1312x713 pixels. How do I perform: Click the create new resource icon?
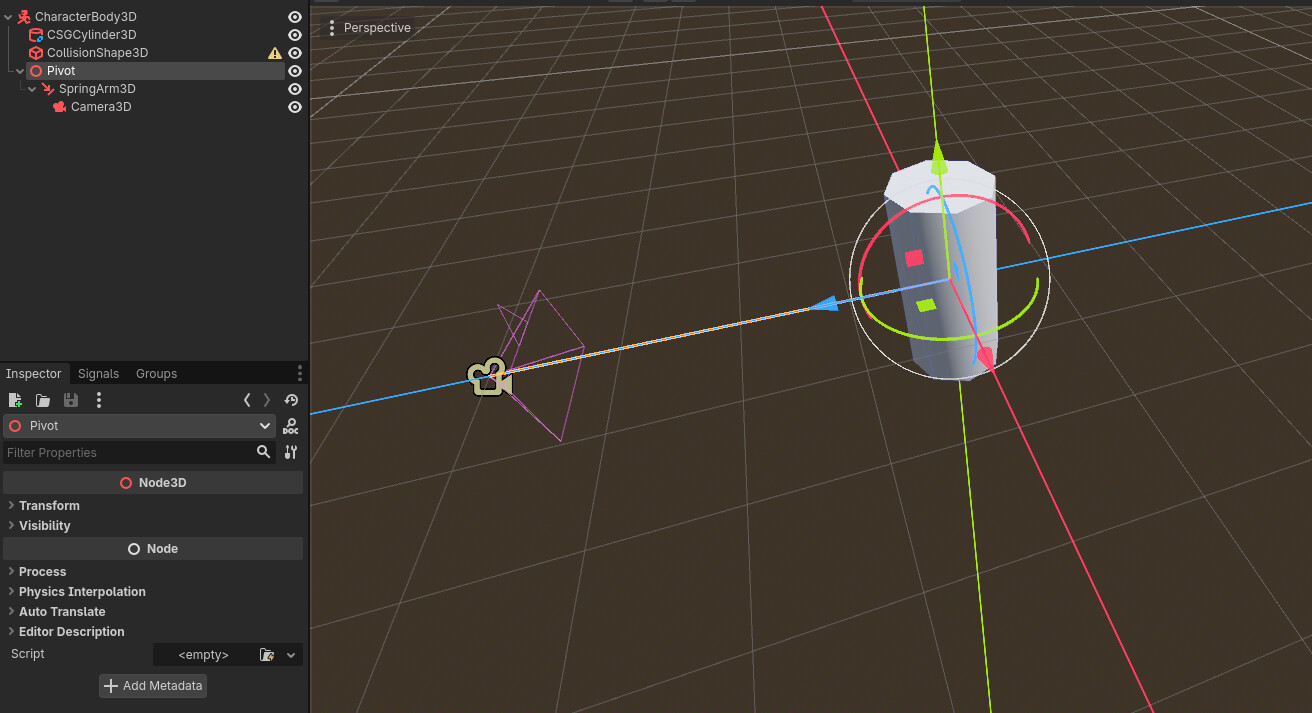[x=15, y=400]
